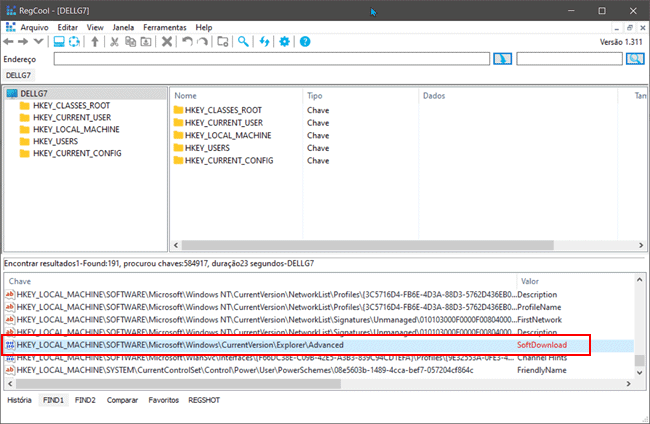Click the back navigation arrow

click(9, 42)
